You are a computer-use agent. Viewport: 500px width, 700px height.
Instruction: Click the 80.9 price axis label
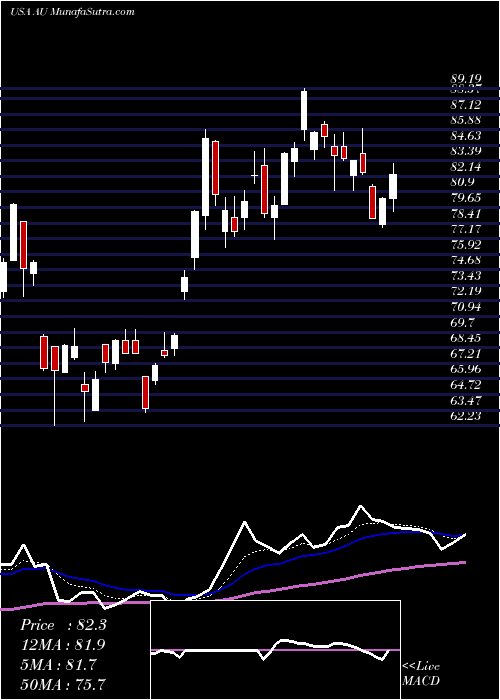(462, 182)
